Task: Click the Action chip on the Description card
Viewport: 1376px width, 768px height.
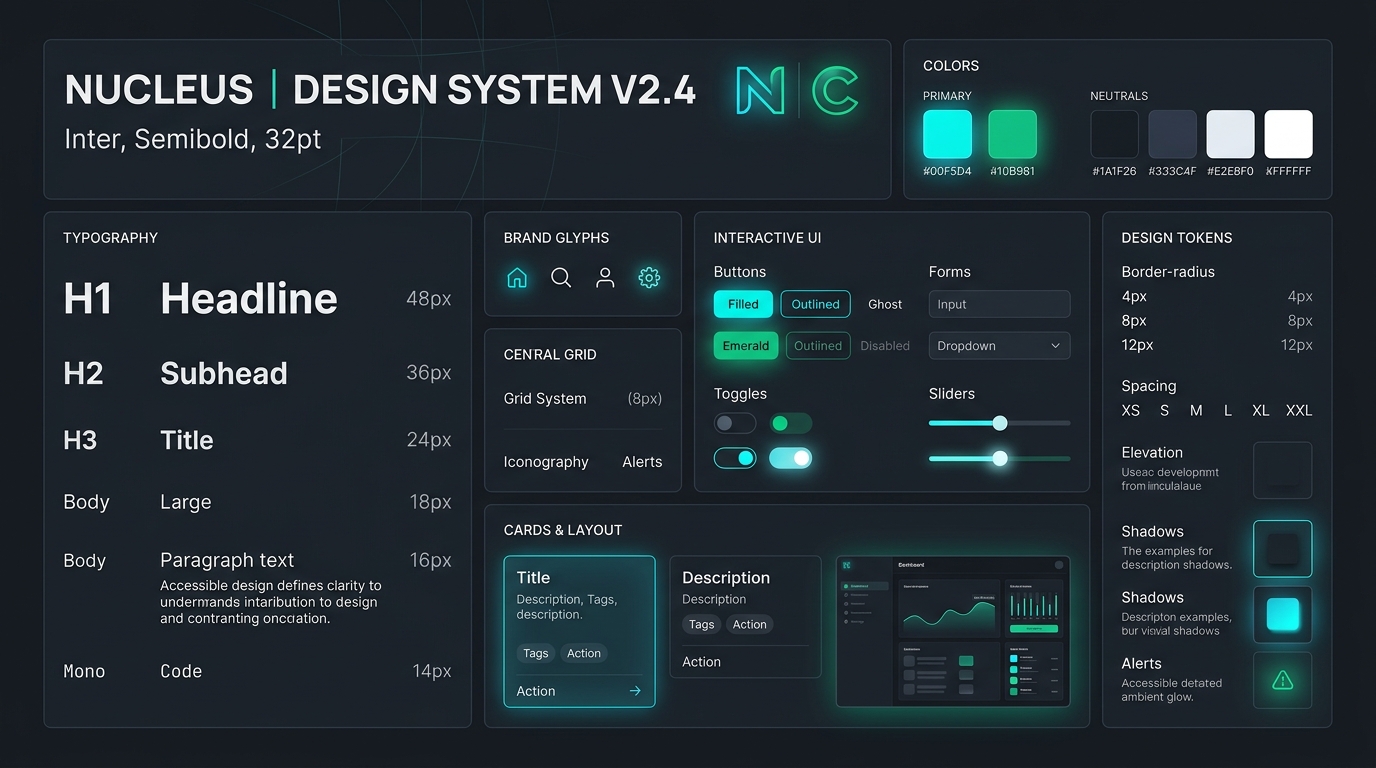Action: 749,624
